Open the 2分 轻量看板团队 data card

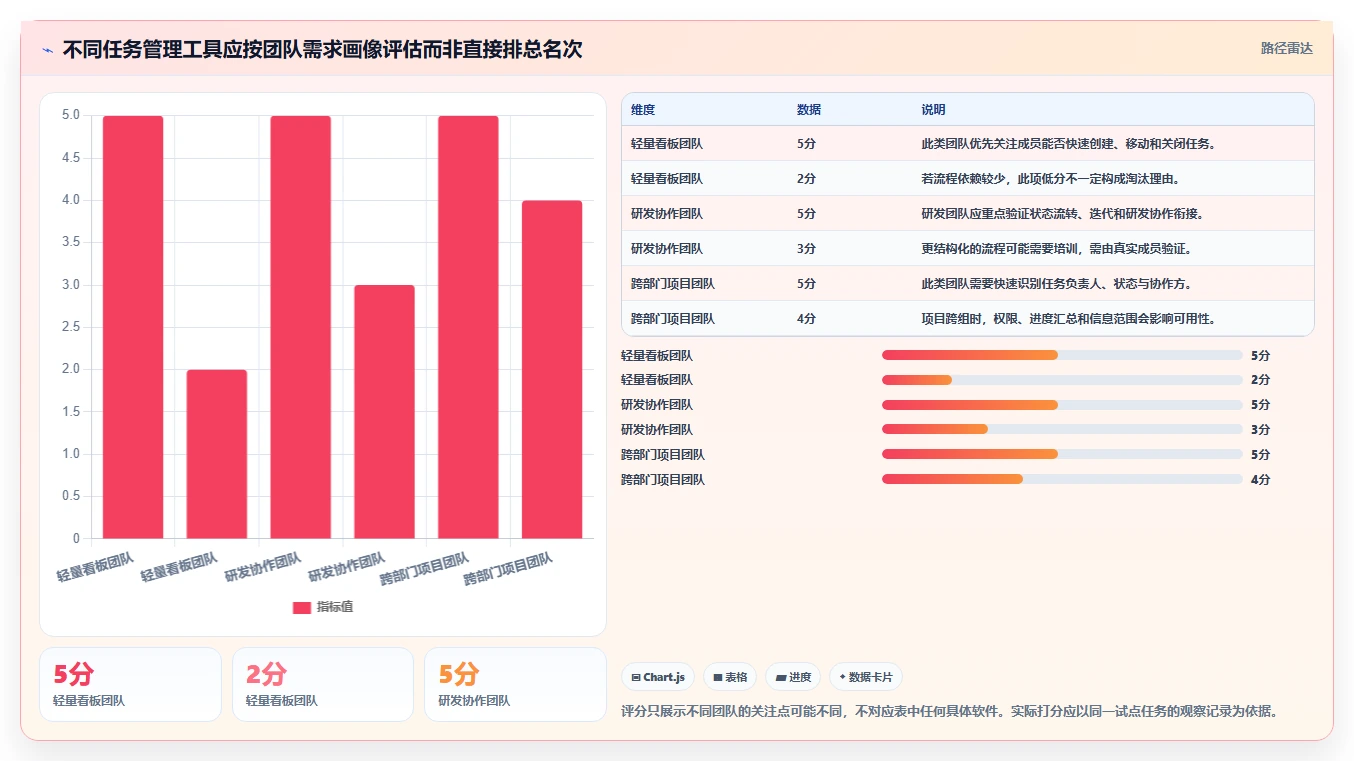coord(323,685)
